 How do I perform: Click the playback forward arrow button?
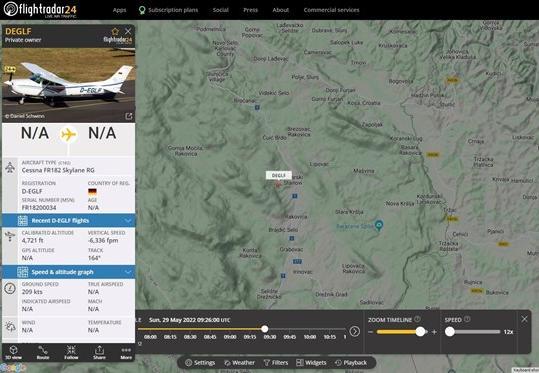pos(355,331)
